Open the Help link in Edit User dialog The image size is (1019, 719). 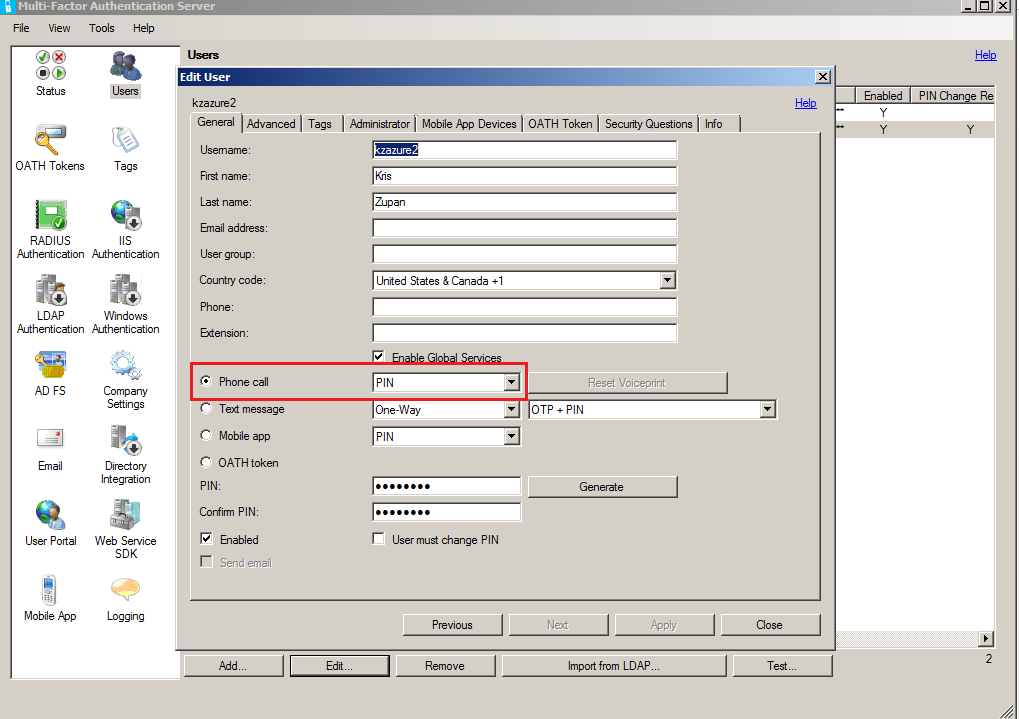(806, 103)
